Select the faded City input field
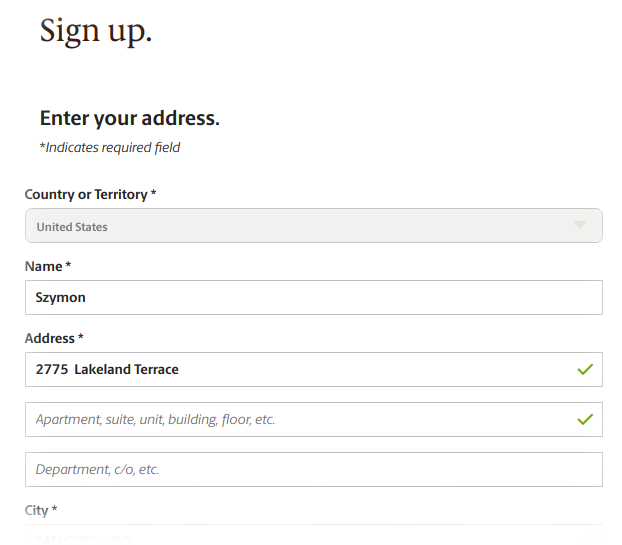This screenshot has height=545, width=622. [314, 535]
